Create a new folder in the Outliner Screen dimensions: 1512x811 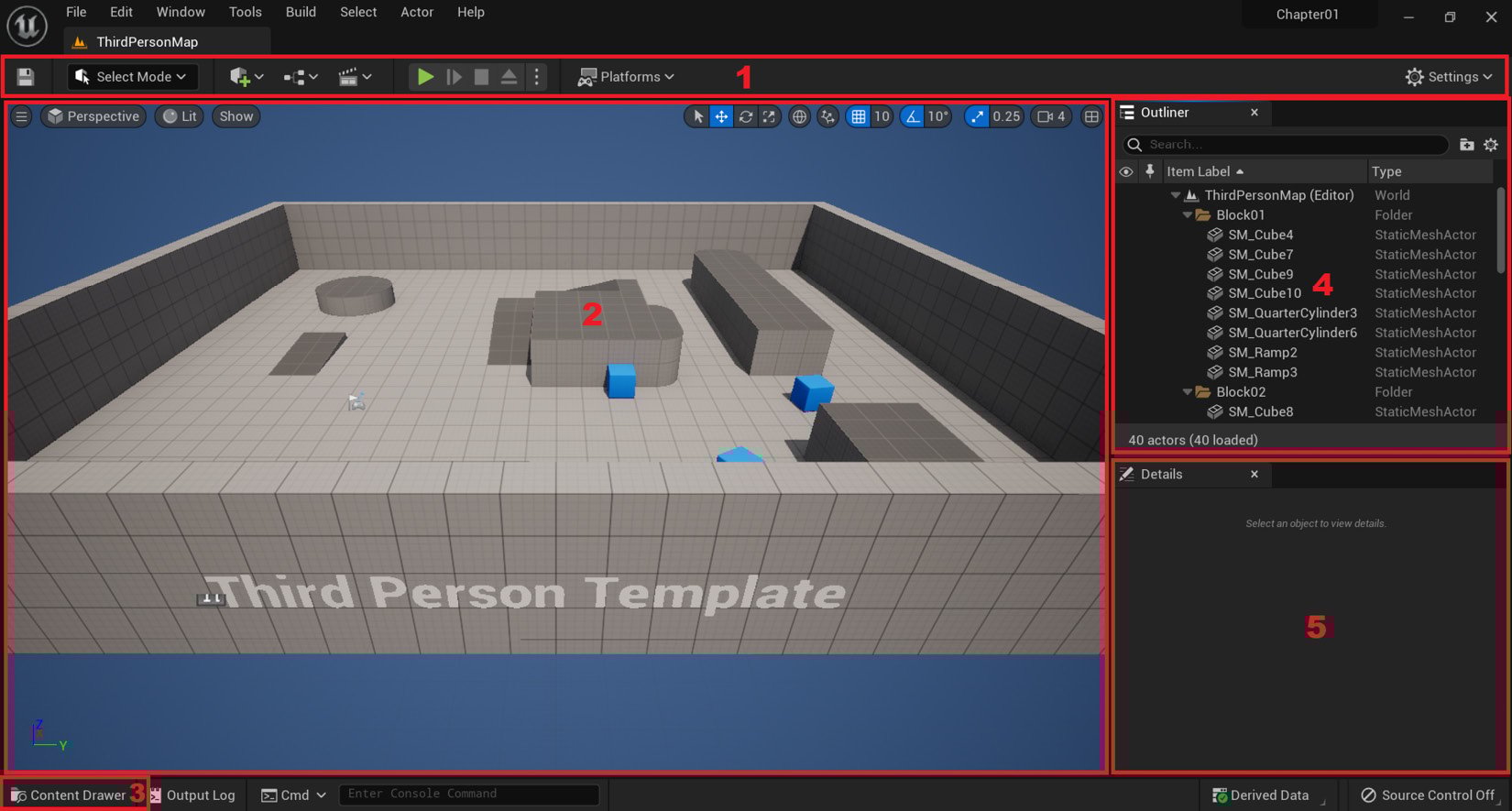pos(1467,145)
